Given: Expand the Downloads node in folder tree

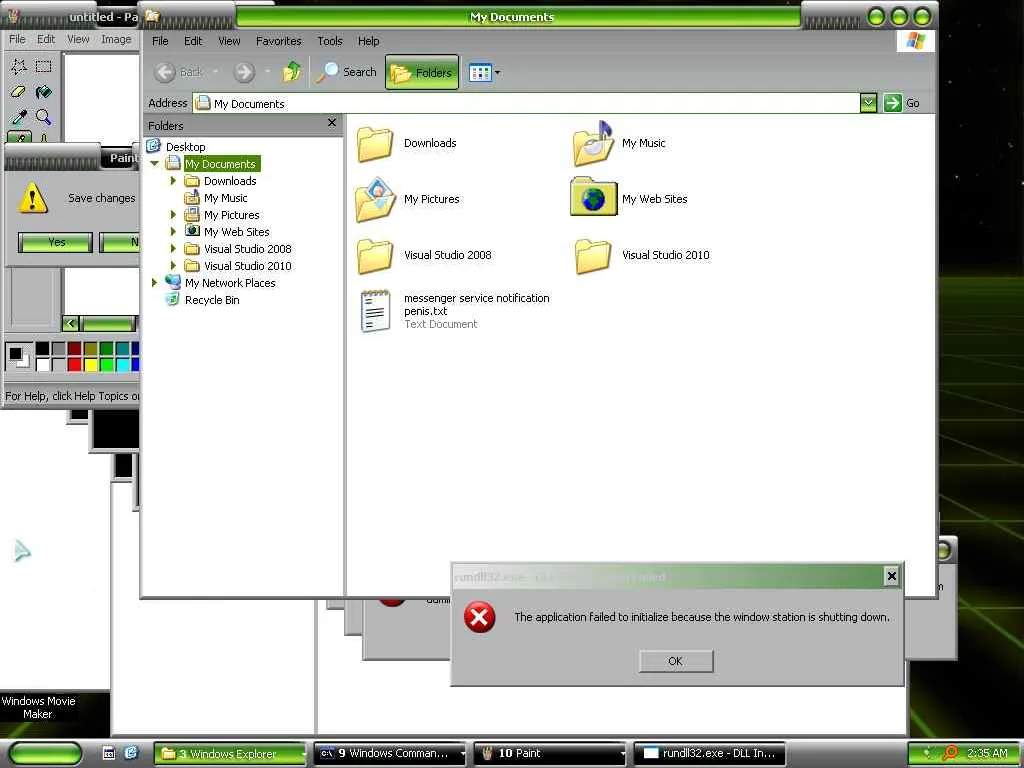Looking at the screenshot, I should point(173,180).
